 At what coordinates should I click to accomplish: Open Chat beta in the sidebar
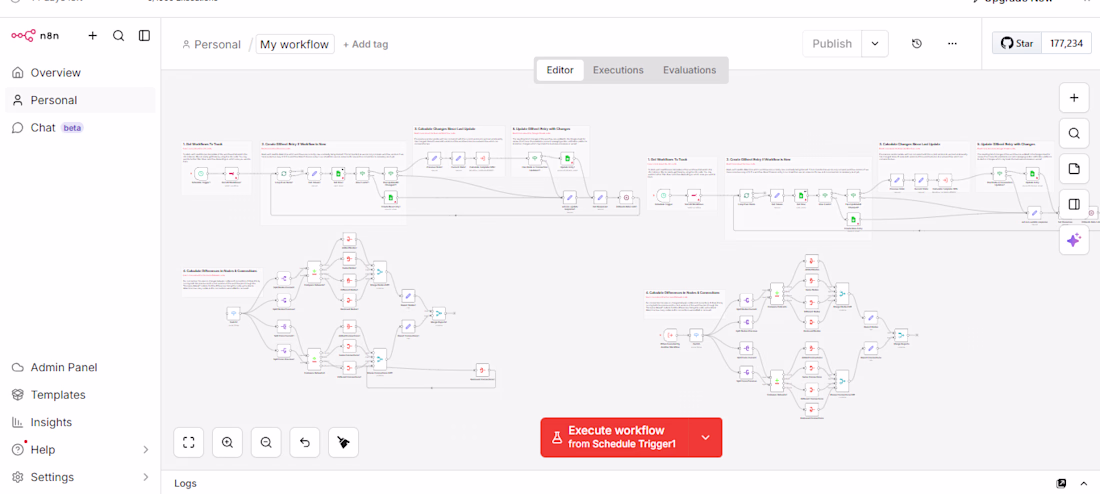coord(80,128)
